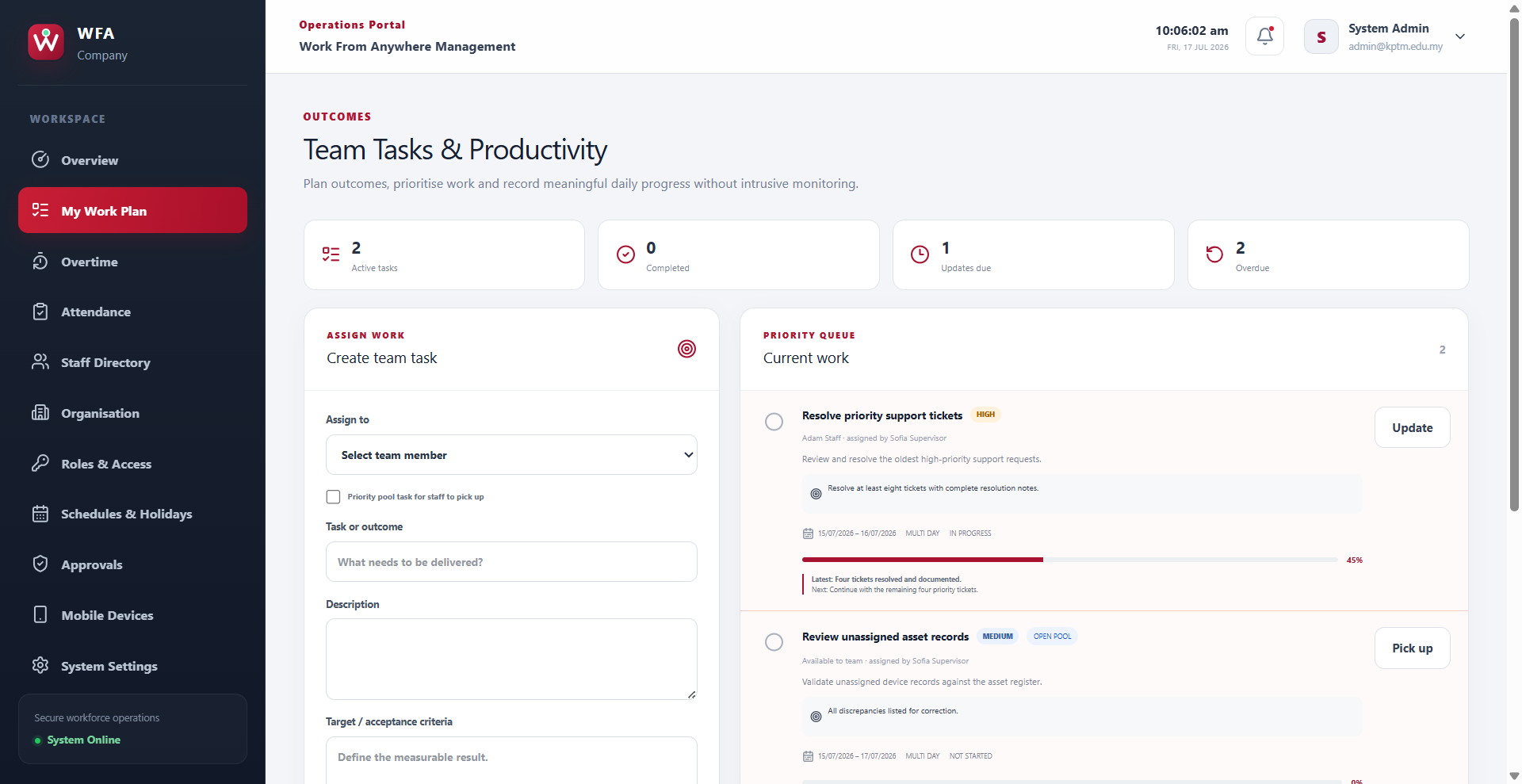Mark Resolve priority support tickets complete
1522x784 pixels.
click(774, 422)
